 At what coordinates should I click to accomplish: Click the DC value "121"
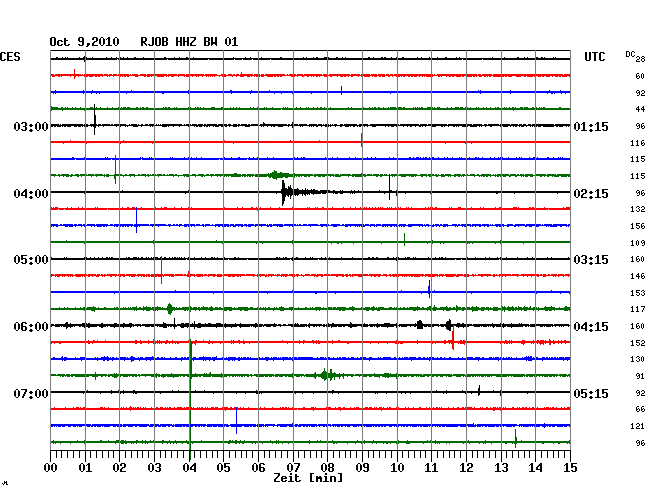click(x=638, y=426)
